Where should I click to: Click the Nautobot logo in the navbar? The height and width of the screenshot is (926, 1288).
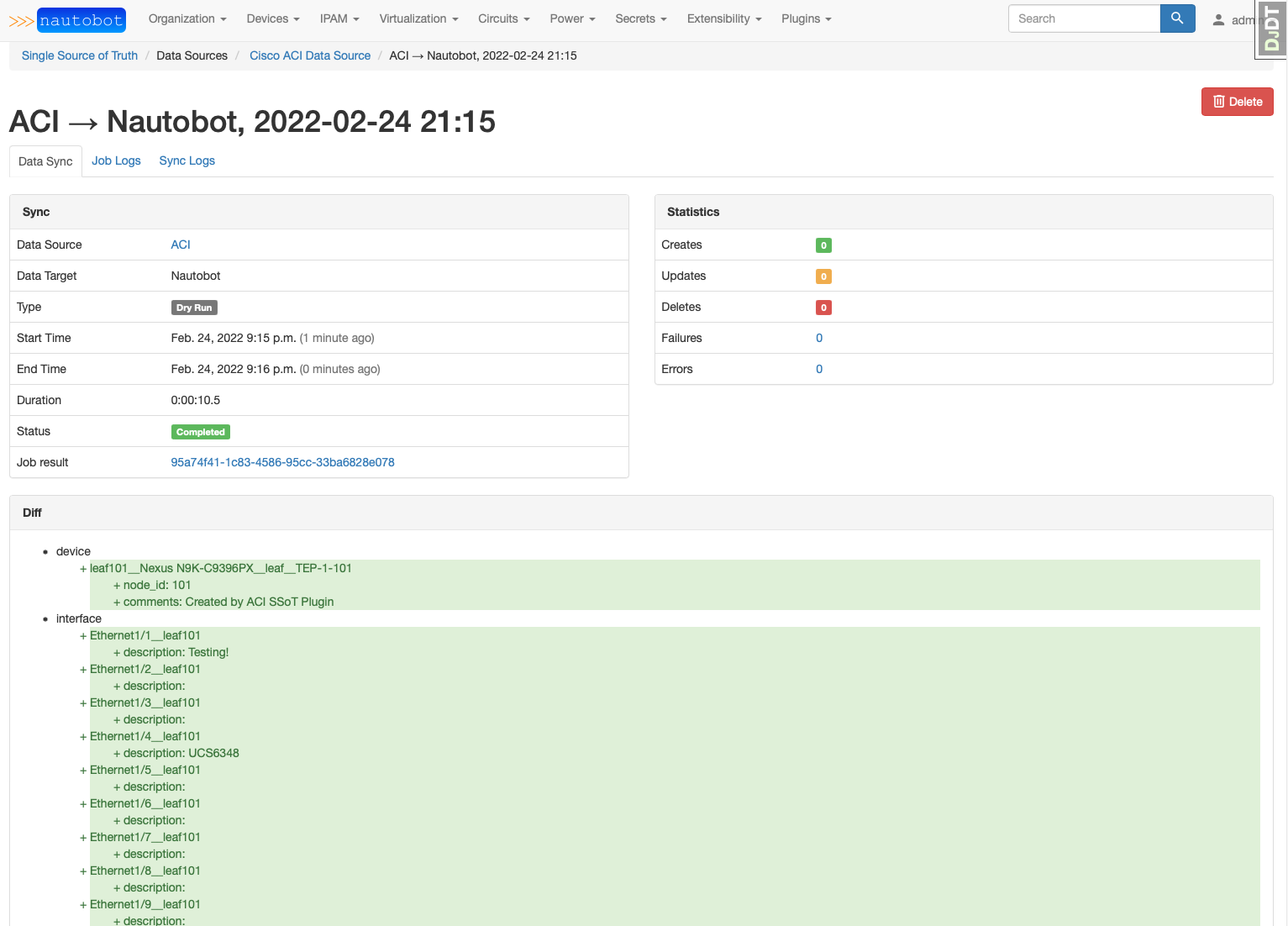pos(81,18)
